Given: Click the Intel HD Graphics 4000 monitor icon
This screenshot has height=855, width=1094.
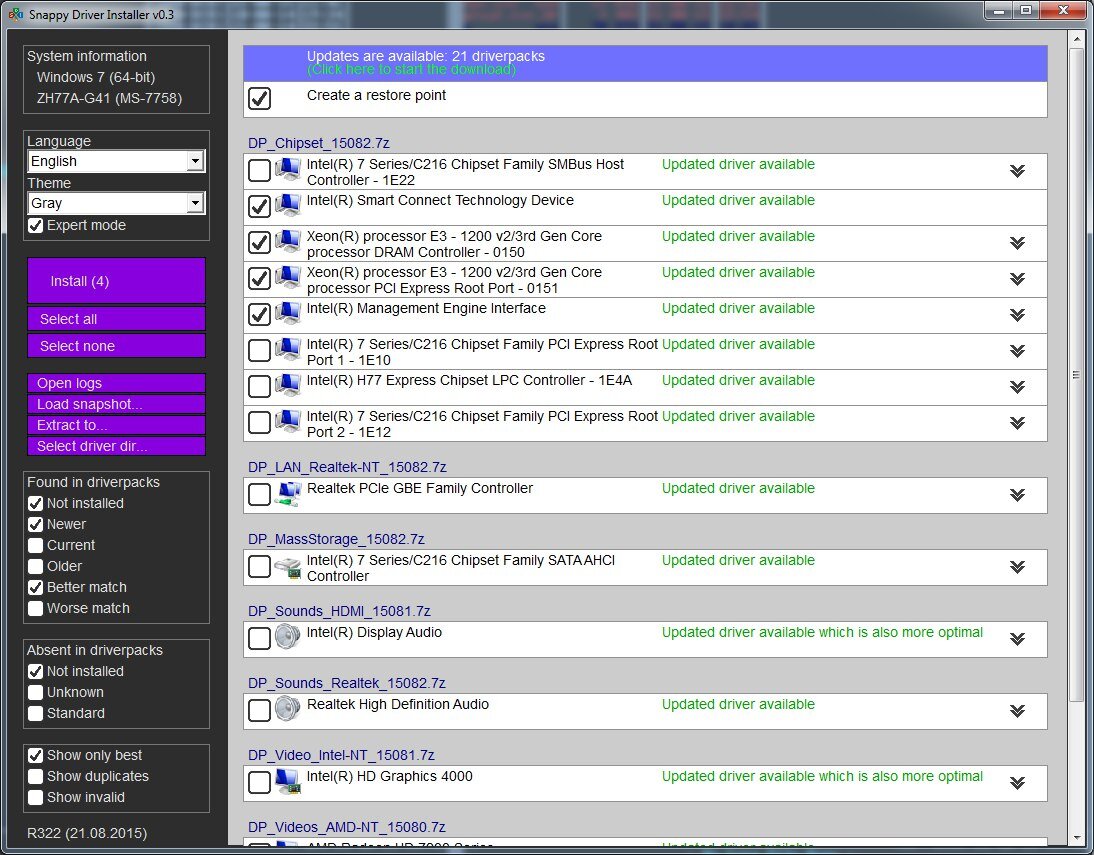Looking at the screenshot, I should coord(287,781).
